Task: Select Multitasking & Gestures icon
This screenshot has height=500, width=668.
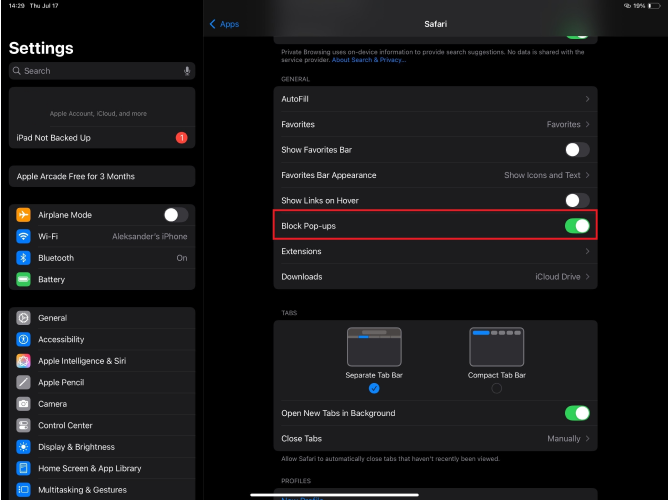Action: tap(23, 490)
